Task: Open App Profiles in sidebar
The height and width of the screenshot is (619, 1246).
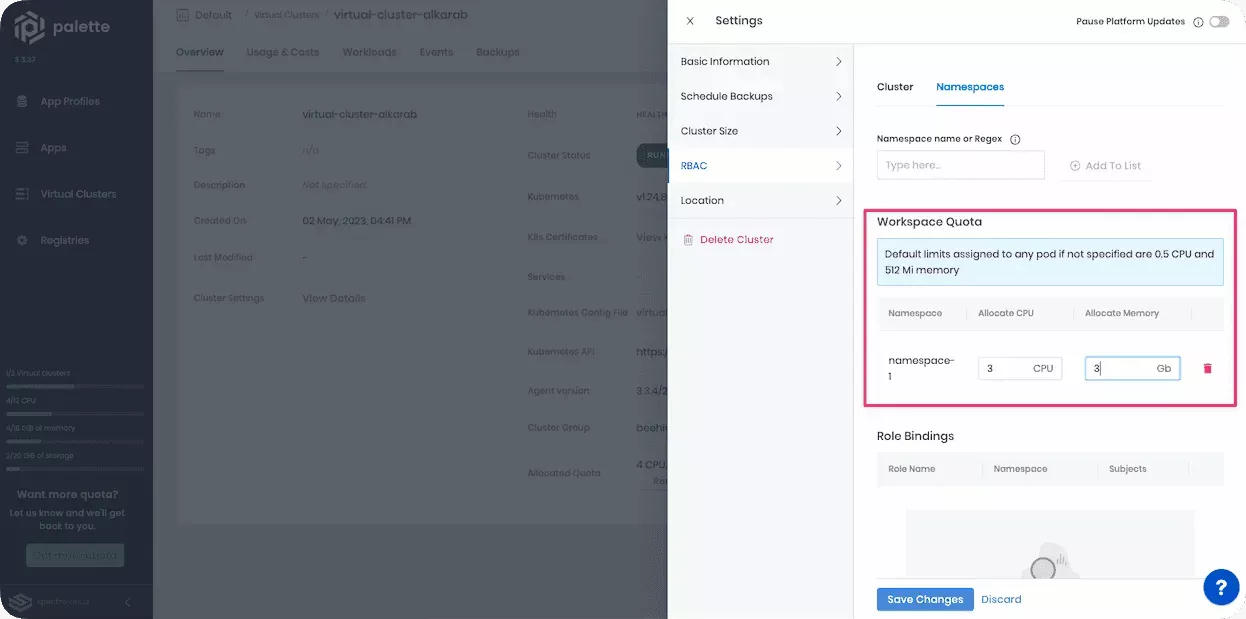Action: coord(70,102)
